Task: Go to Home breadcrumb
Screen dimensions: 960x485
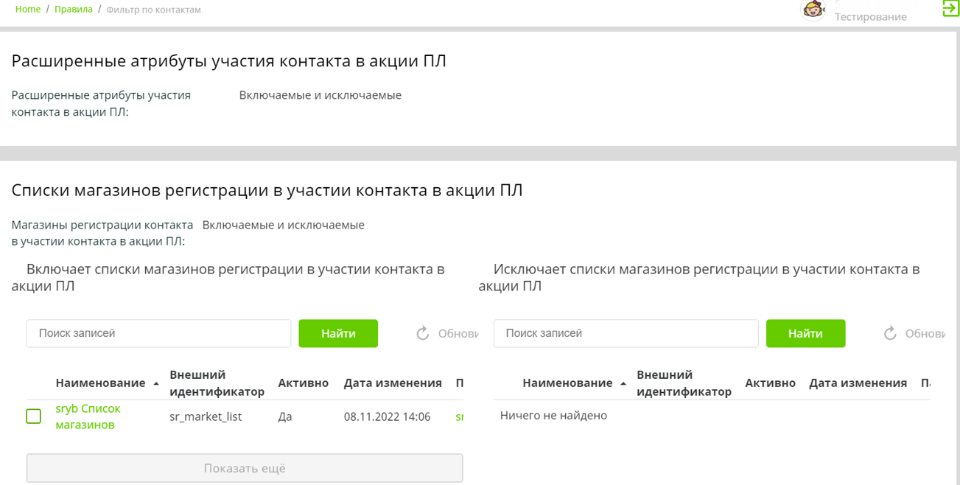Action: coord(28,9)
